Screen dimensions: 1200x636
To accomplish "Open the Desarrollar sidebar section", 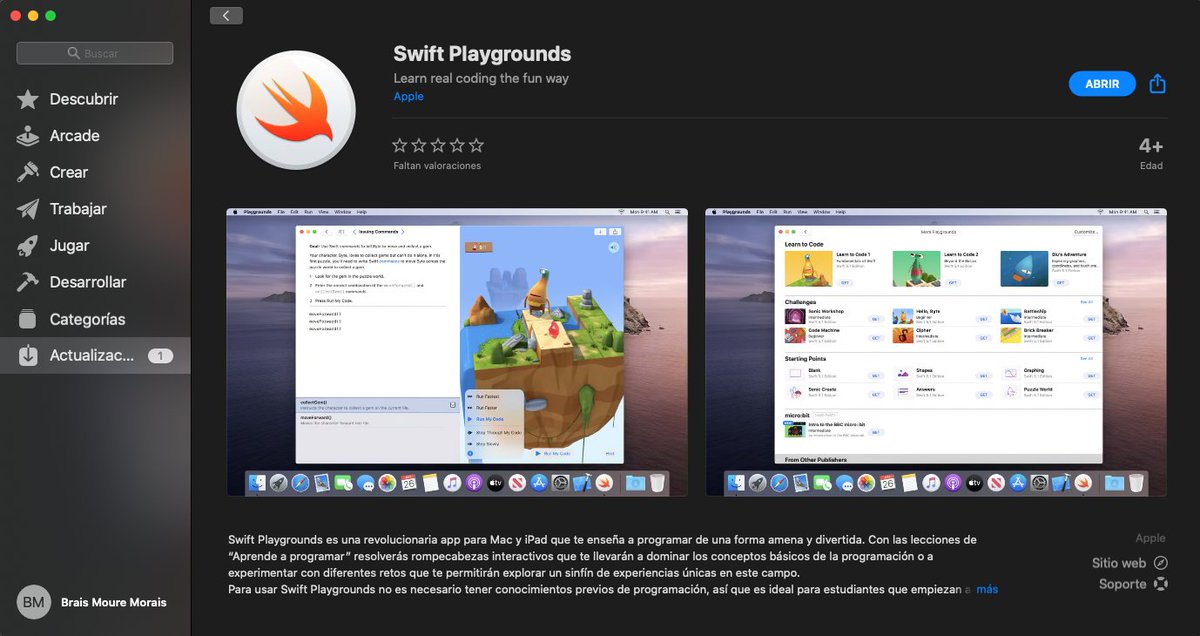I will 95,282.
